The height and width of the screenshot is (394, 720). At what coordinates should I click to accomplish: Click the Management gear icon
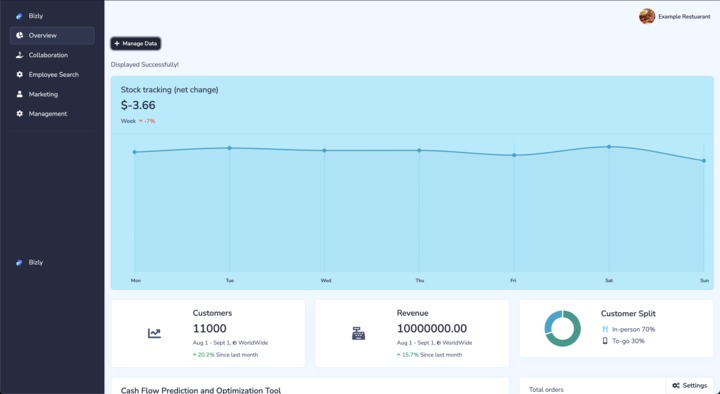[19, 113]
